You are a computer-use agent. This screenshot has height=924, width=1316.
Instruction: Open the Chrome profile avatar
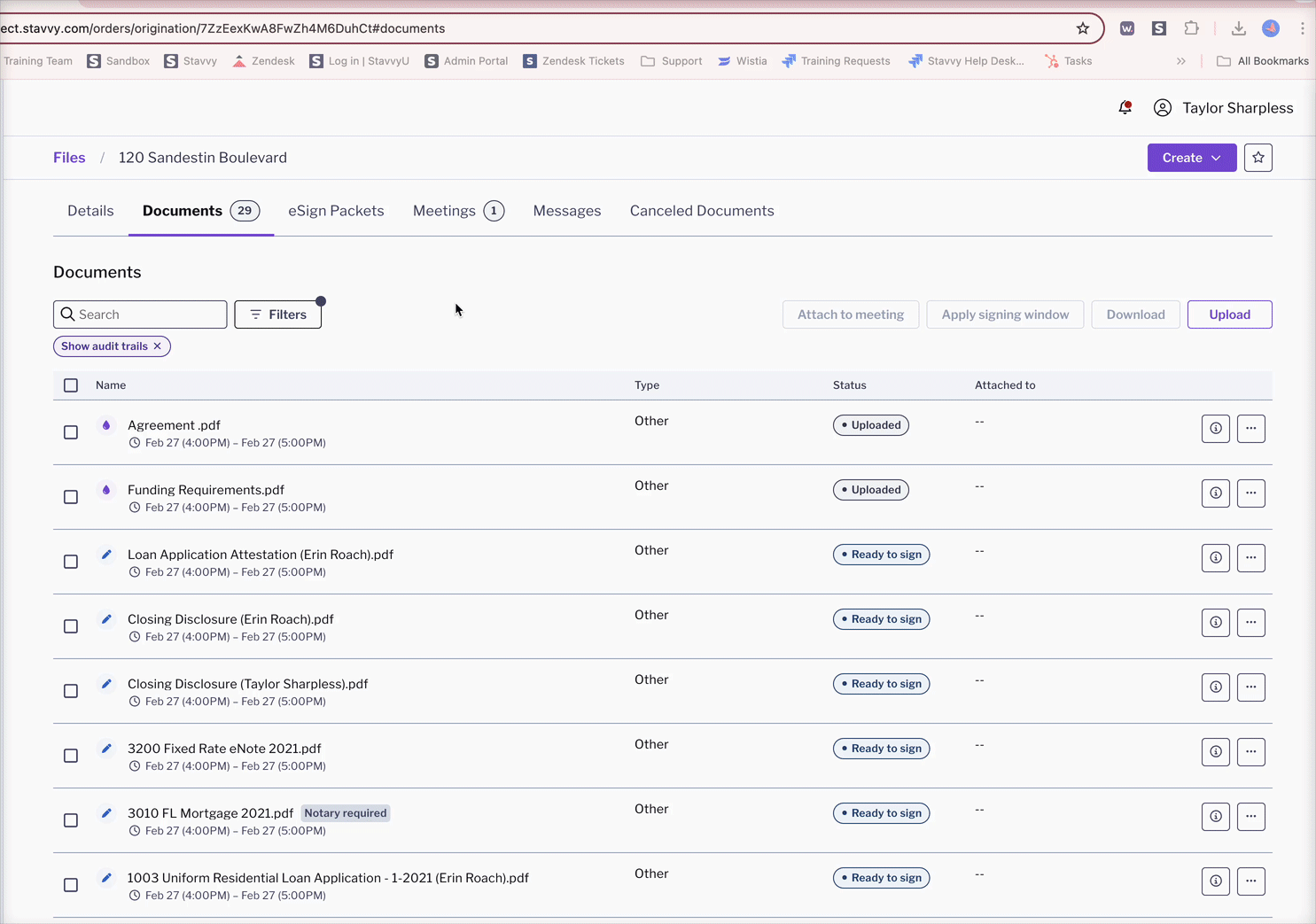tap(1271, 28)
